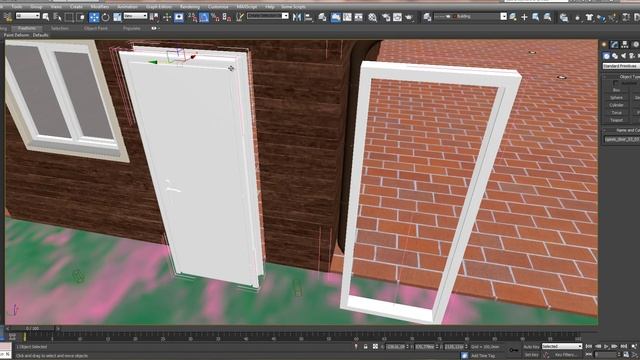Switch to the Populate ribbon tab

click(x=131, y=28)
